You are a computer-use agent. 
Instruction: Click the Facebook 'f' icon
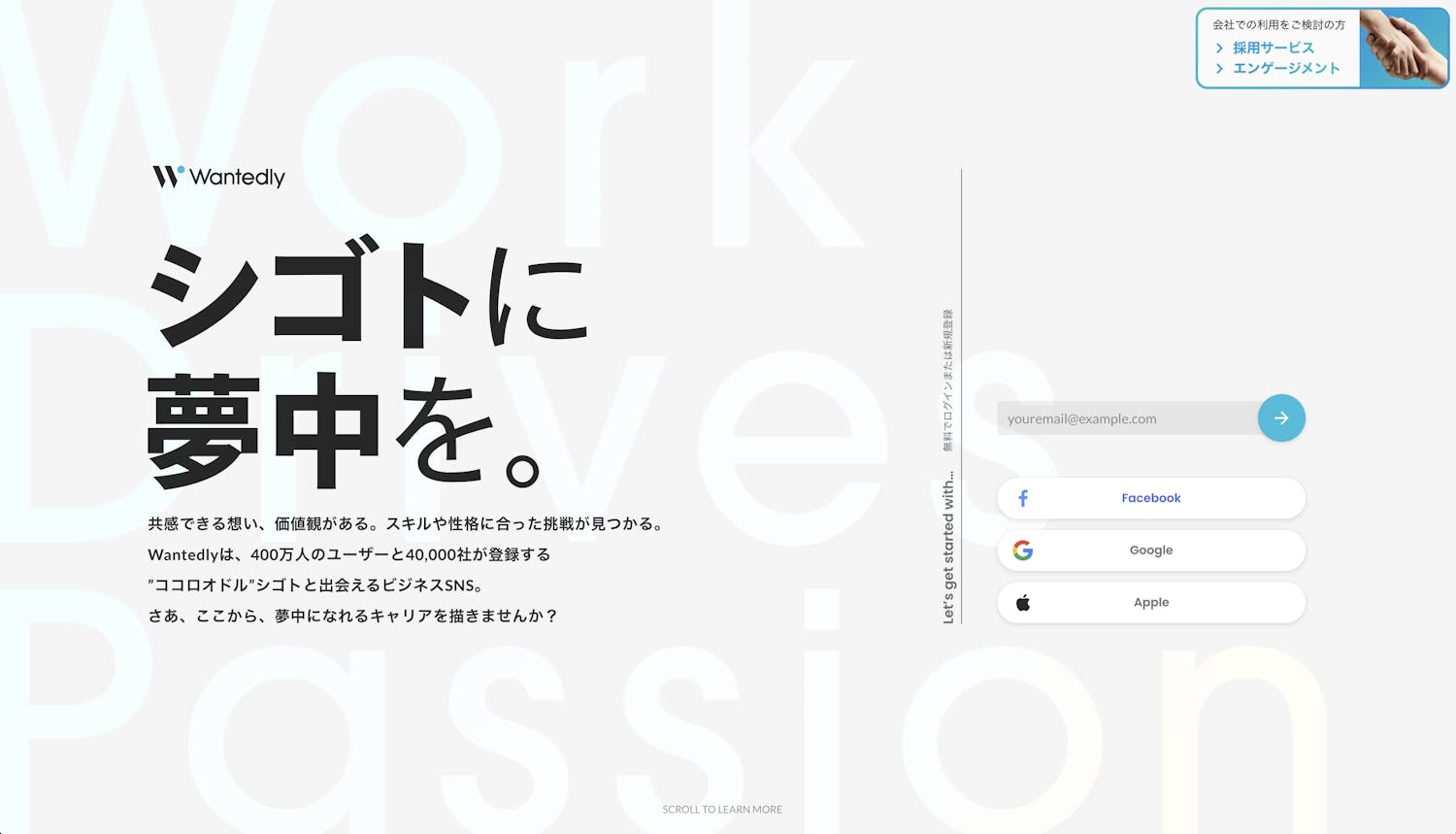pyautogui.click(x=1023, y=498)
